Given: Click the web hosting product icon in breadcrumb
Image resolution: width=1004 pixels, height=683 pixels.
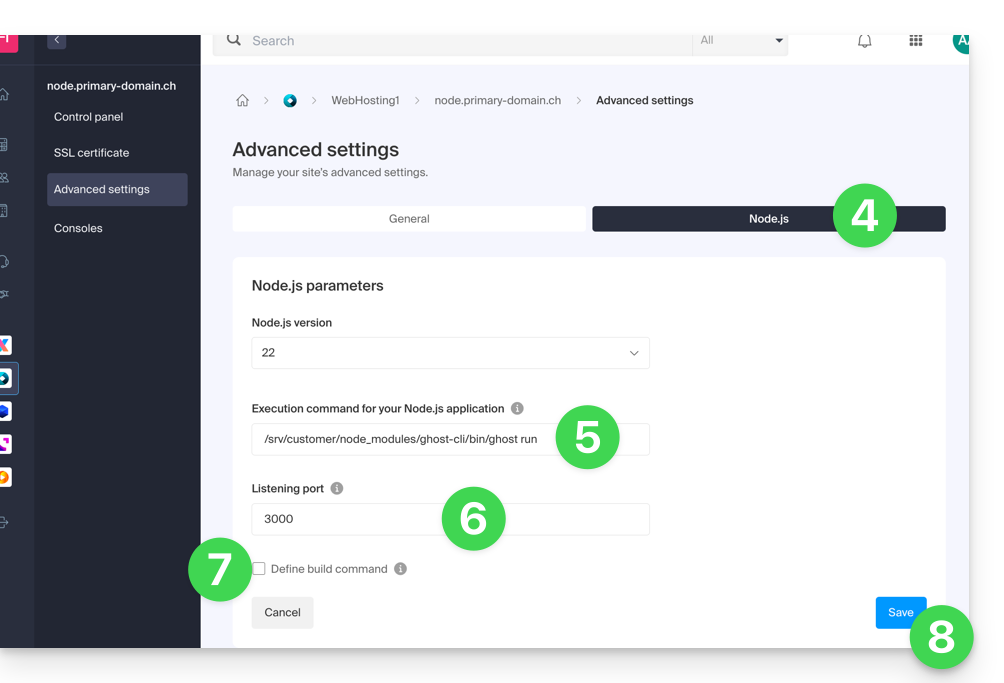Looking at the screenshot, I should (290, 100).
